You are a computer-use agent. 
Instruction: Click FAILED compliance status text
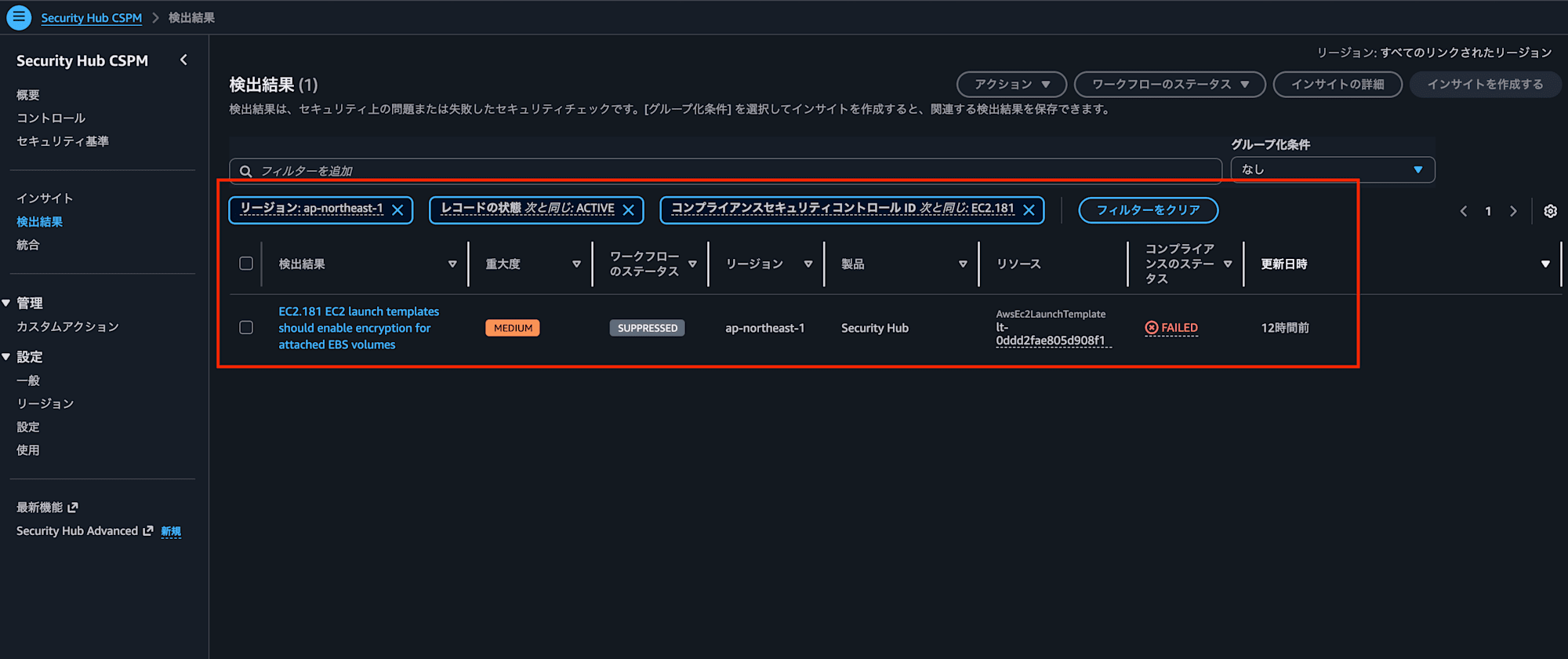point(1179,328)
